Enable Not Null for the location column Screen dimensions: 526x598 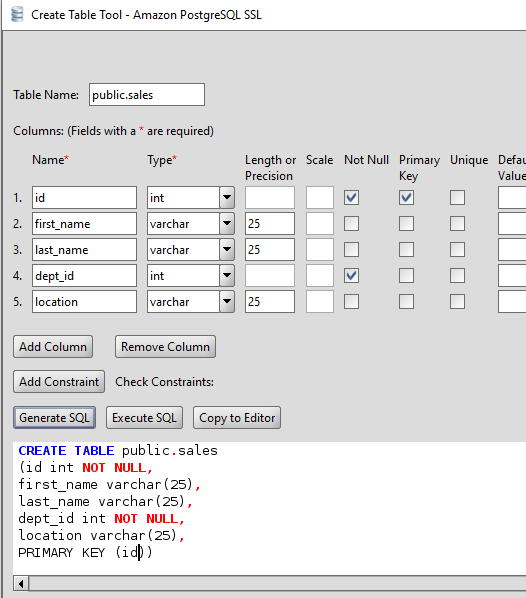351,302
